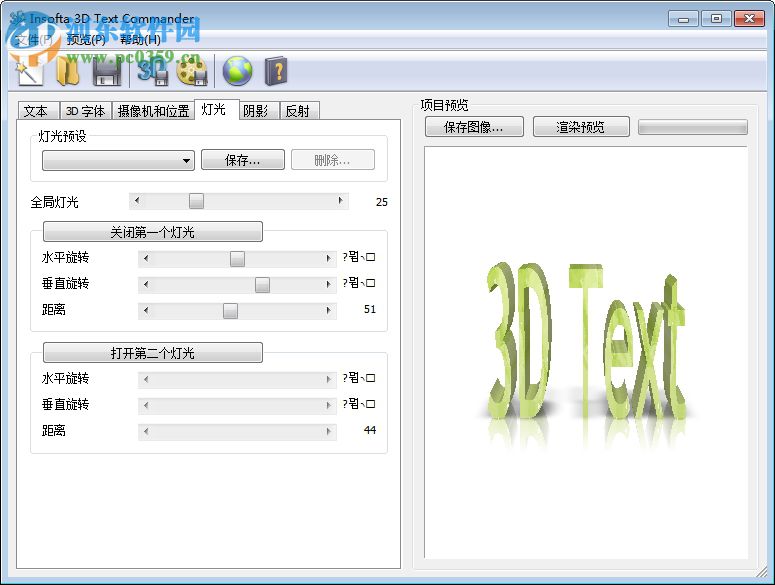
Task: Open the 帮助(H) menu
Action: click(140, 40)
